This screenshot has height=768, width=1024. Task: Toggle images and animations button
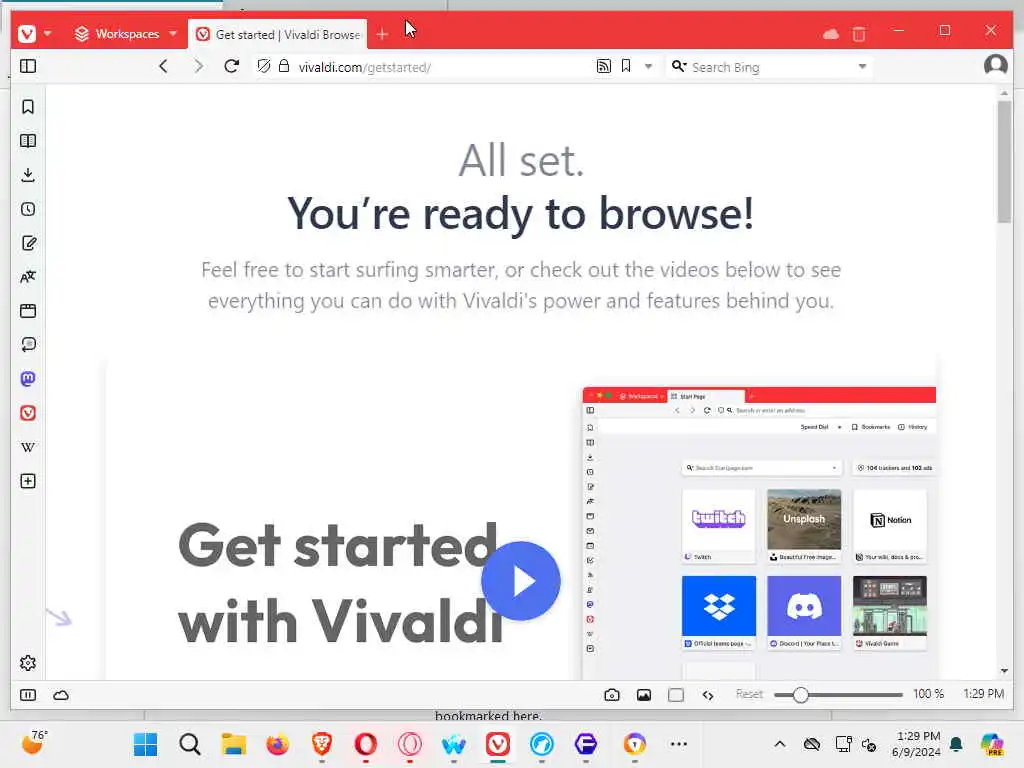(644, 695)
